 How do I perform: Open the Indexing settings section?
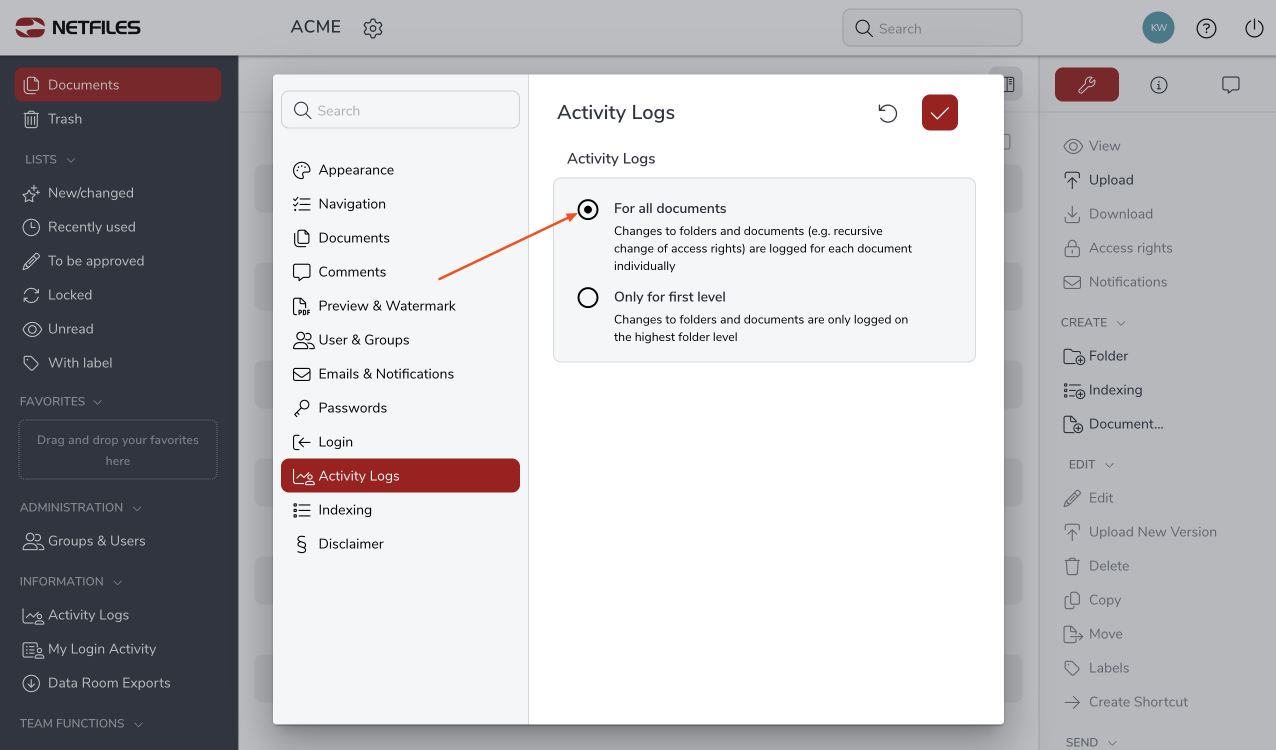pyautogui.click(x=400, y=510)
